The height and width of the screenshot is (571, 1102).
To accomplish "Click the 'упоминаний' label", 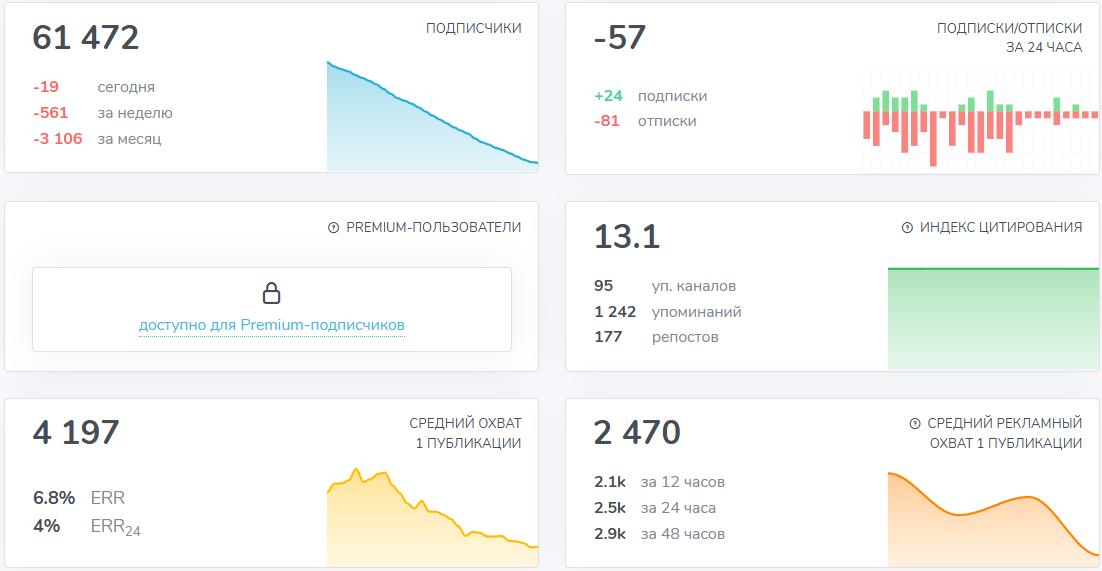I will [x=696, y=312].
